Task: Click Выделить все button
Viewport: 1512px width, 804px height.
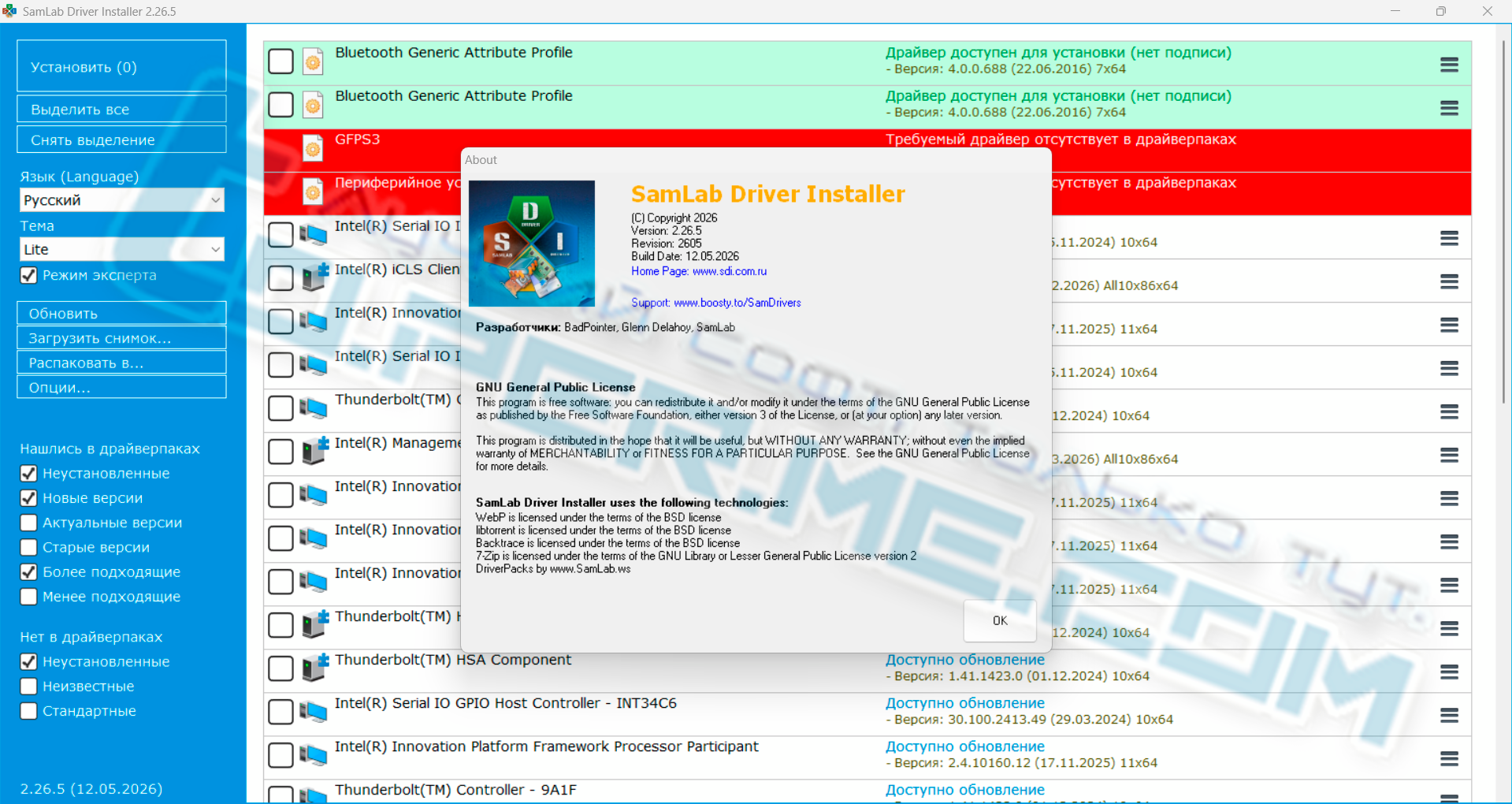Action: coord(121,109)
